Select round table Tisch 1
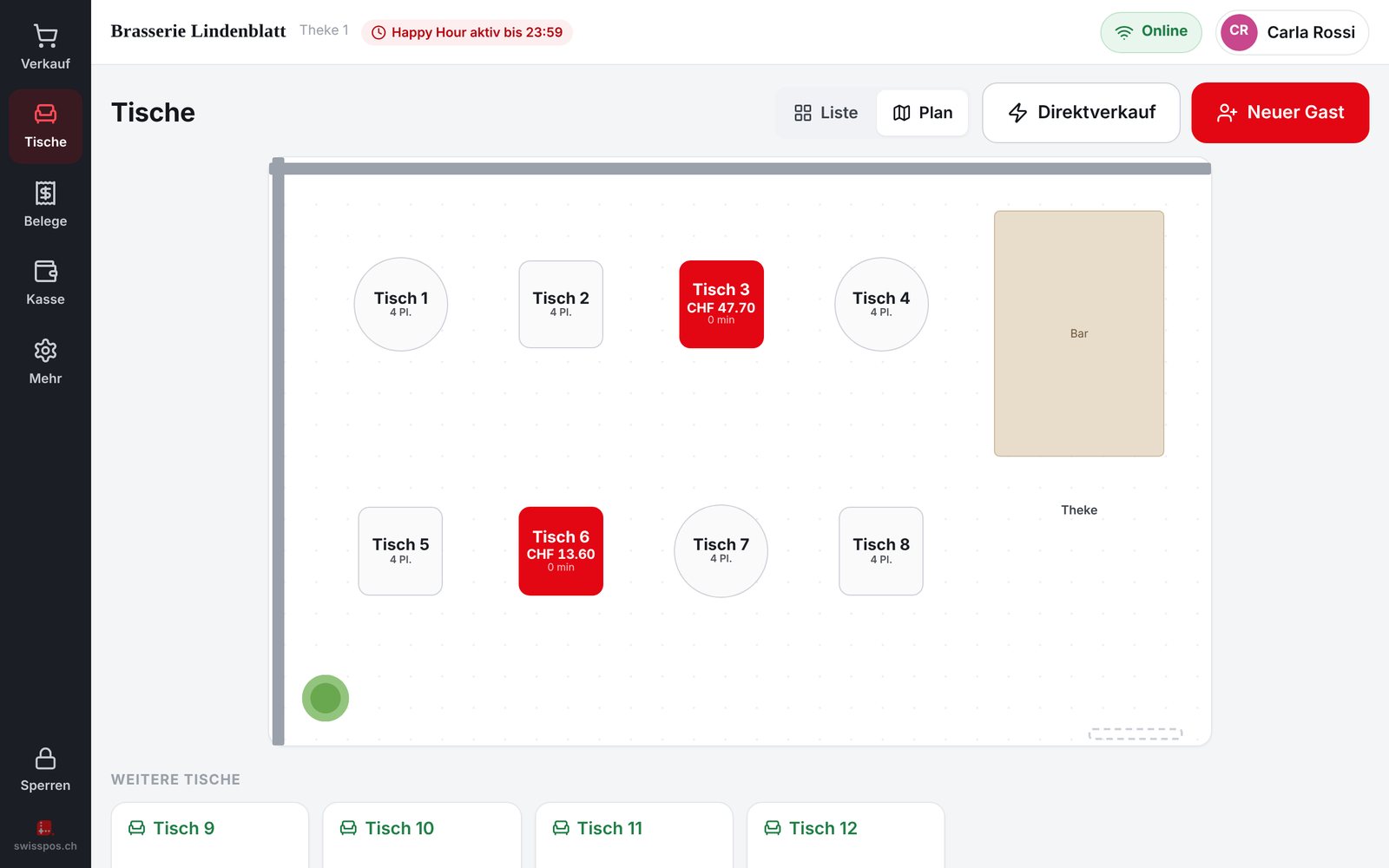Image resolution: width=1389 pixels, height=868 pixels. pos(401,305)
